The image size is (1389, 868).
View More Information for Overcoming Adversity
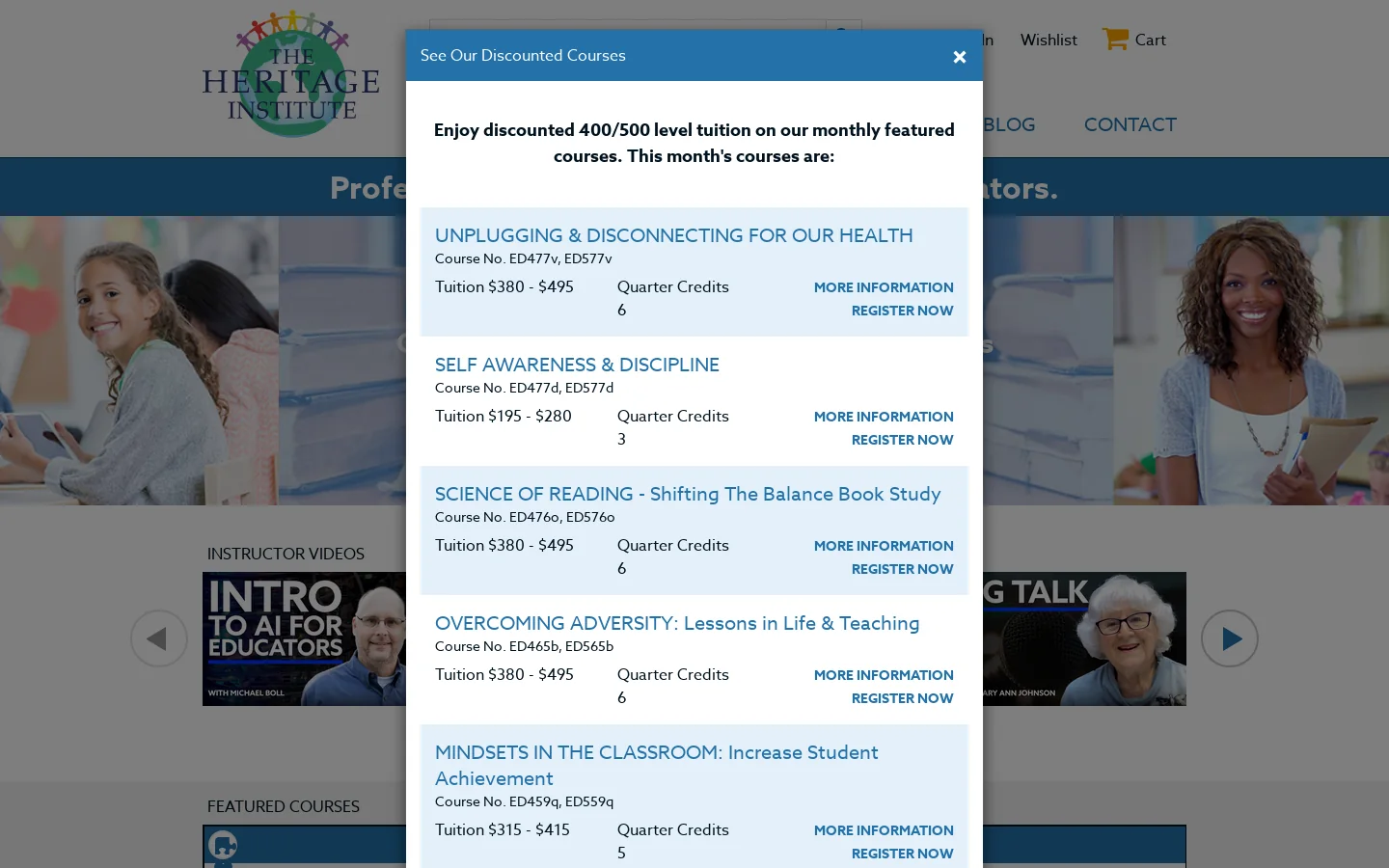(x=884, y=675)
